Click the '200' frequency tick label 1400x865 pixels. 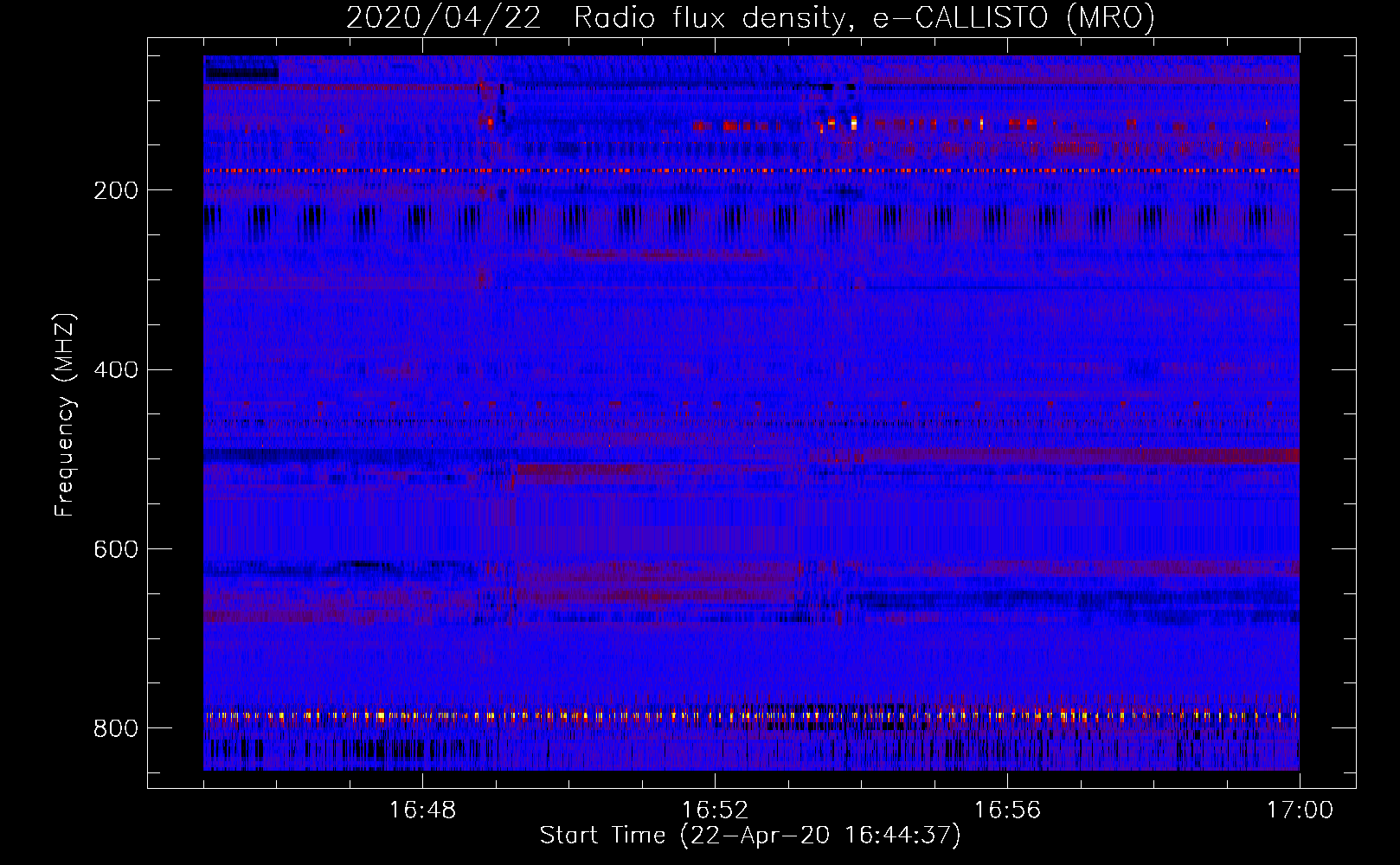pos(116,190)
